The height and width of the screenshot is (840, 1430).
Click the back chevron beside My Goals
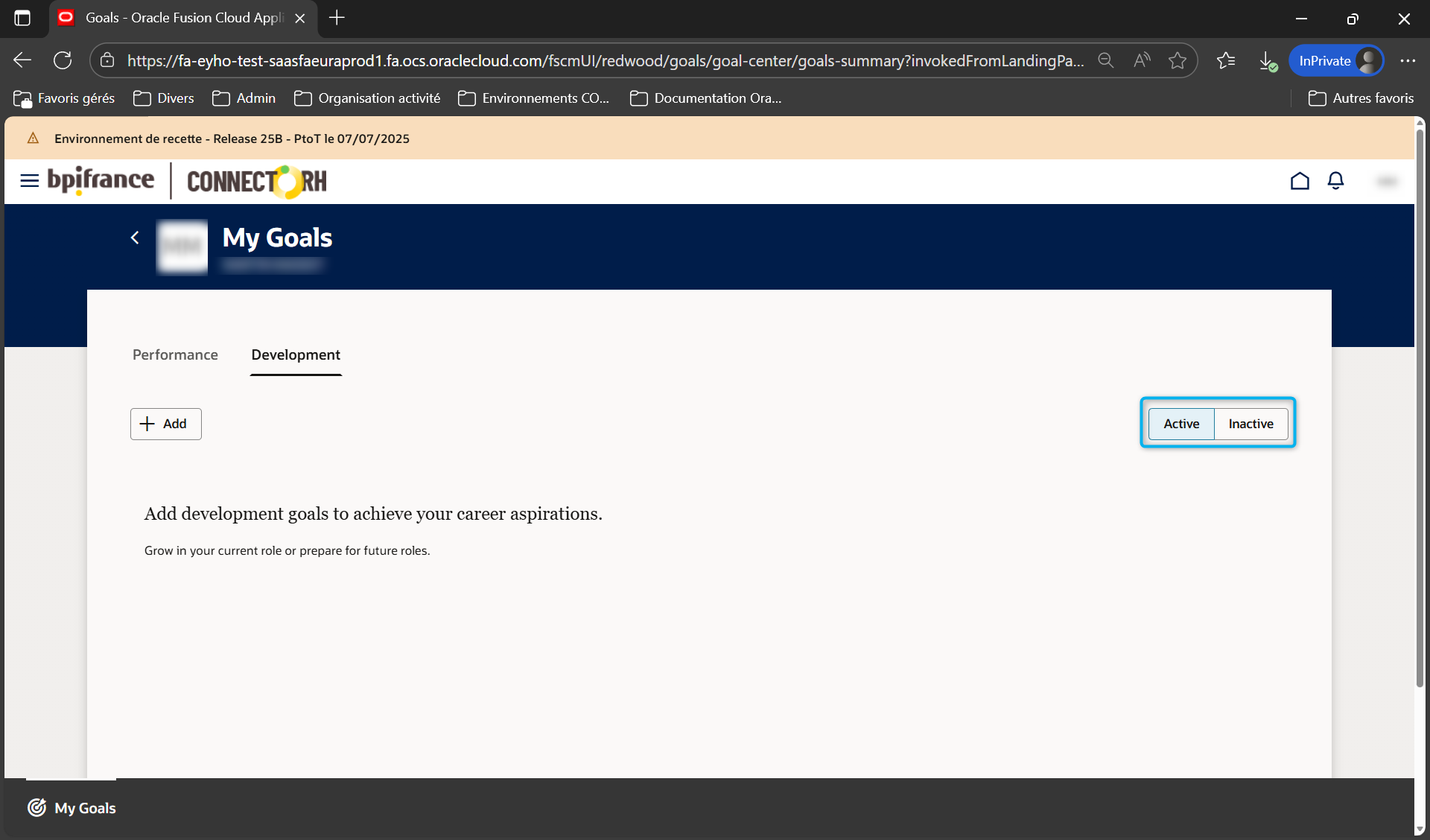click(135, 238)
